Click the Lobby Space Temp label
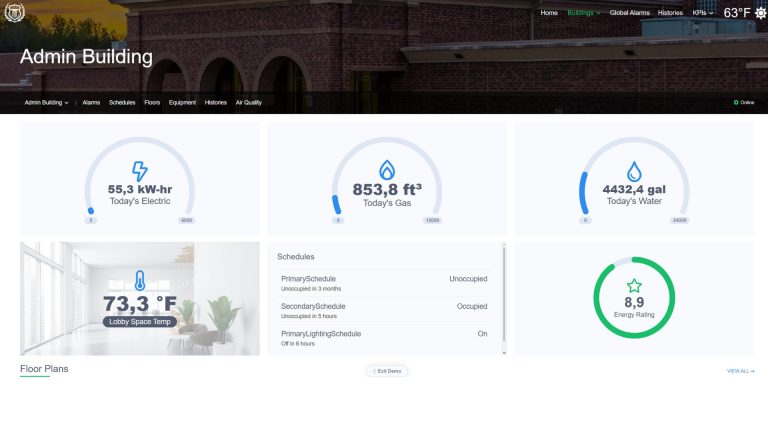The height and width of the screenshot is (432, 768). (140, 322)
